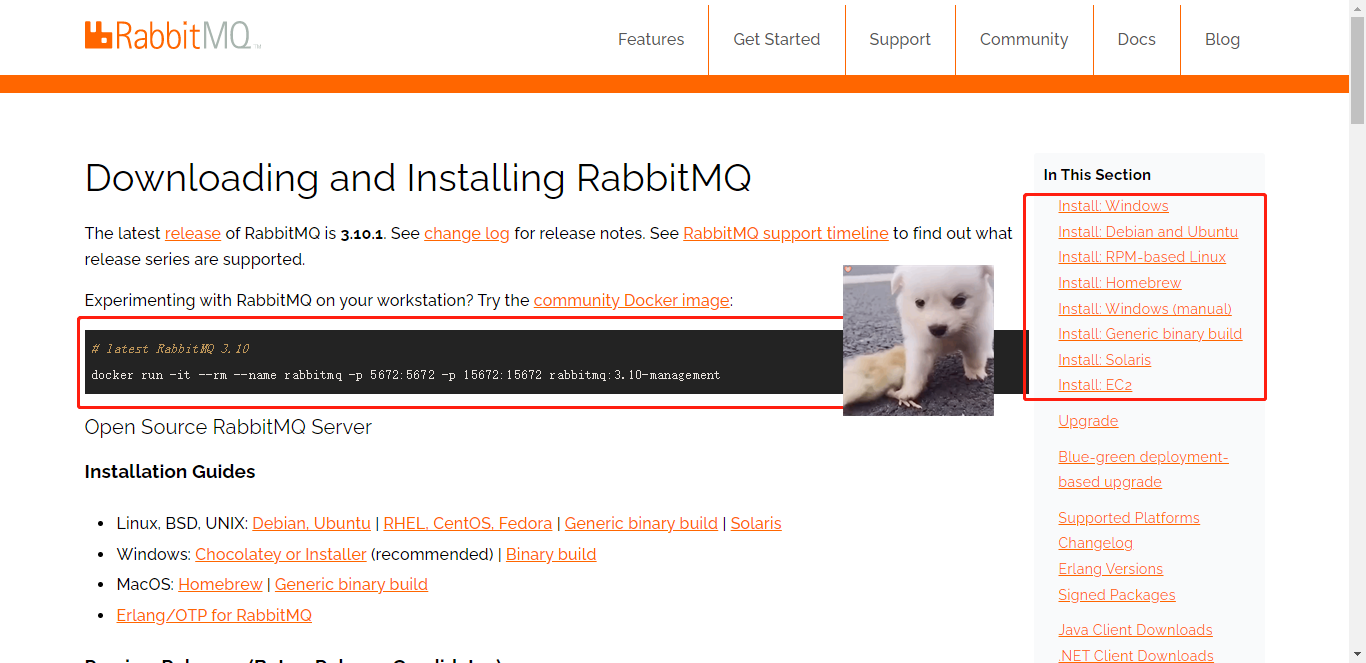The height and width of the screenshot is (663, 1366).
Task: Click the '# latest RabbitMQ 3.10' comment
Action: pos(170,349)
